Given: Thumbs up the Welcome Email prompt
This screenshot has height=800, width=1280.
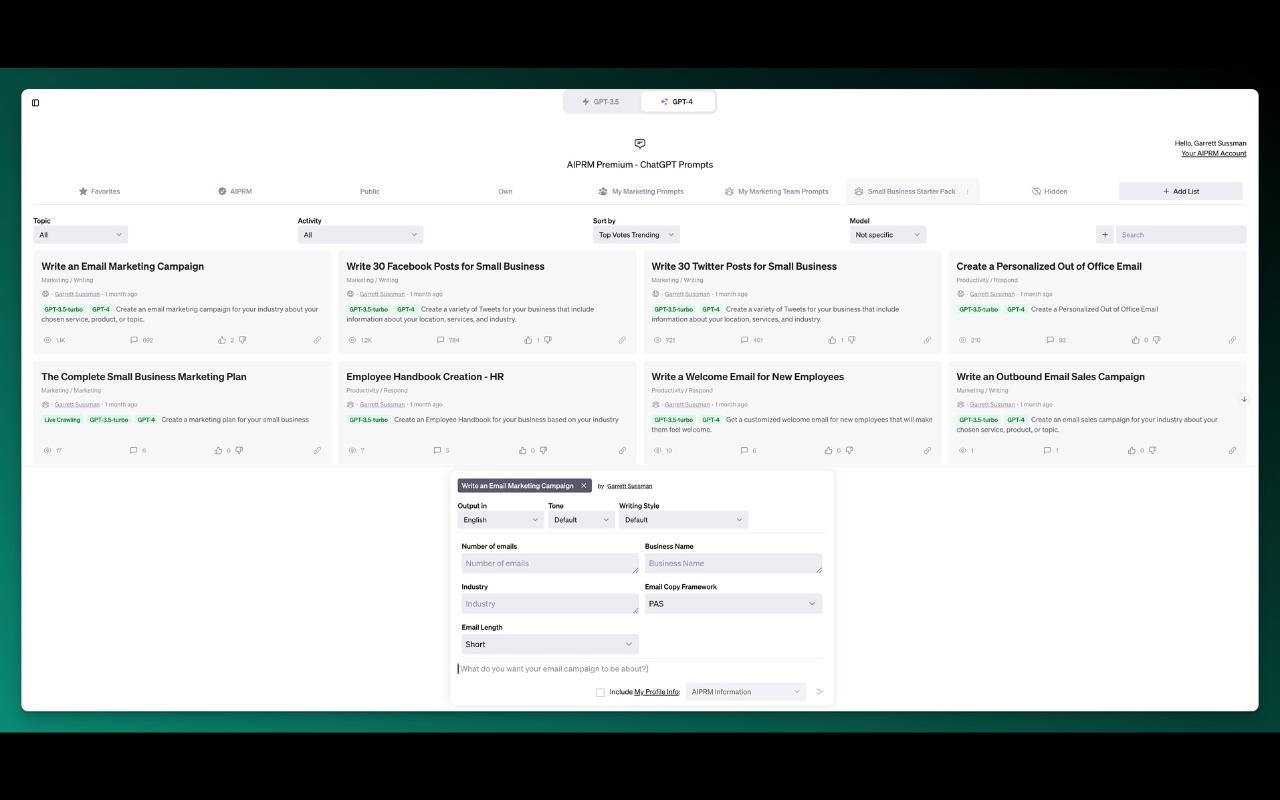Looking at the screenshot, I should pyautogui.click(x=829, y=450).
